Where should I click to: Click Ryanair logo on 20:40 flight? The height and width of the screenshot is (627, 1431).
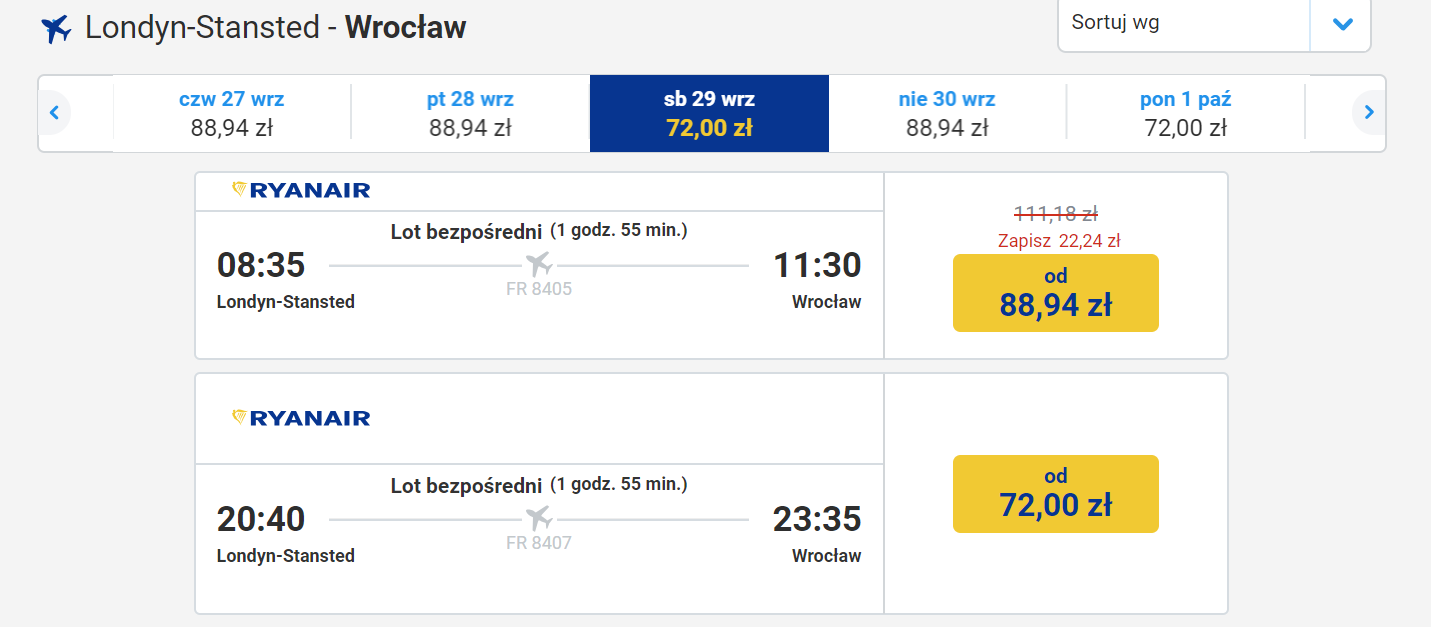click(301, 418)
